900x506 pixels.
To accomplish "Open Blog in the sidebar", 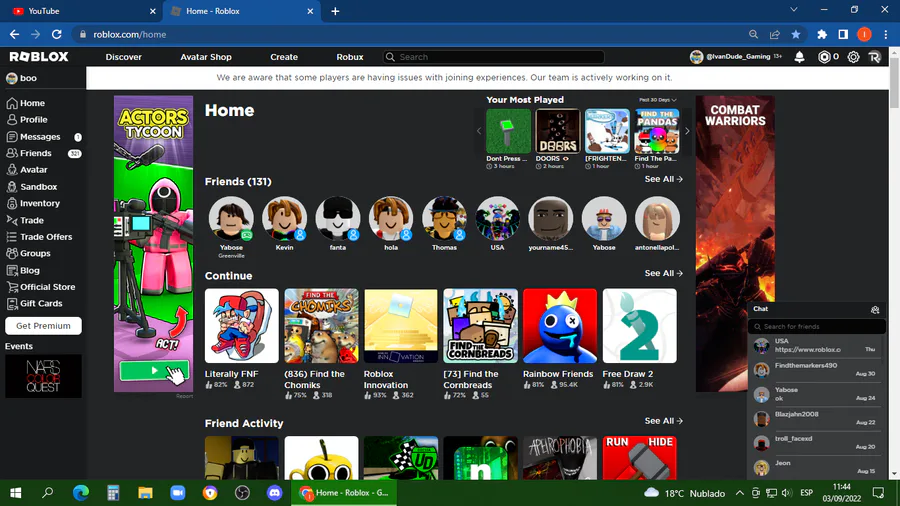I will [x=23, y=270].
